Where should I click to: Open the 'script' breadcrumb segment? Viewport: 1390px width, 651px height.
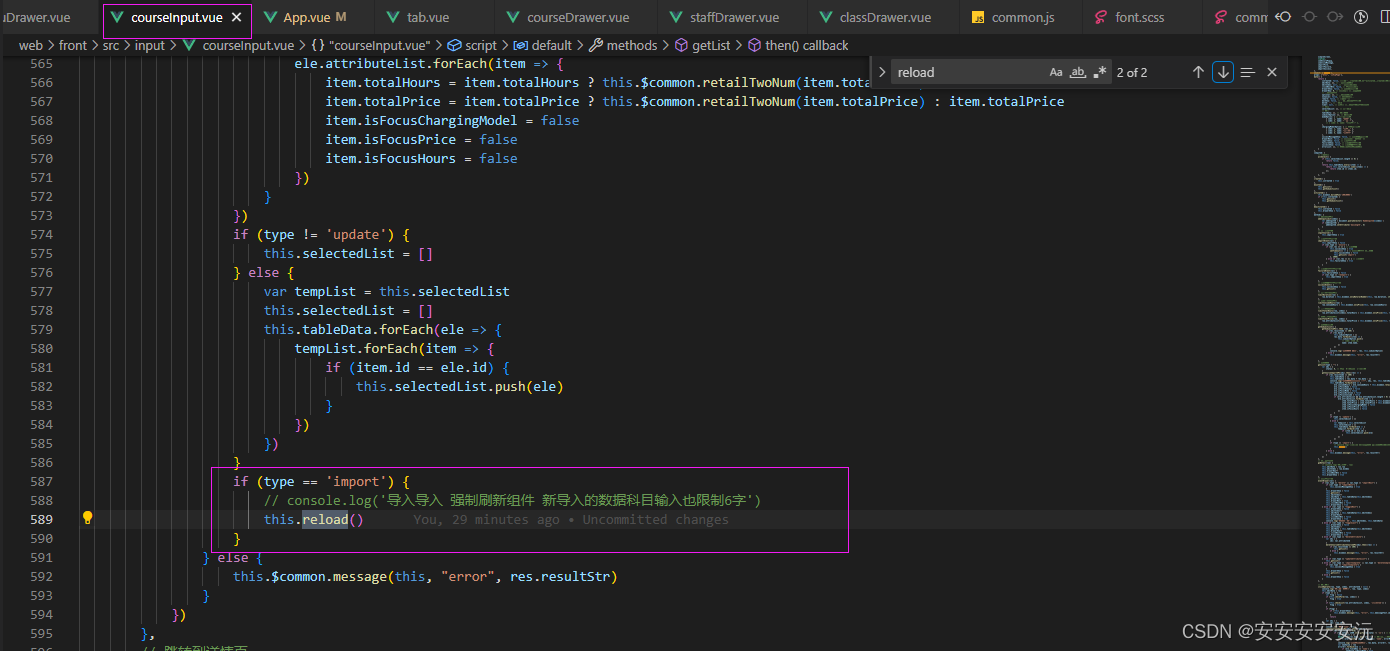(472, 45)
